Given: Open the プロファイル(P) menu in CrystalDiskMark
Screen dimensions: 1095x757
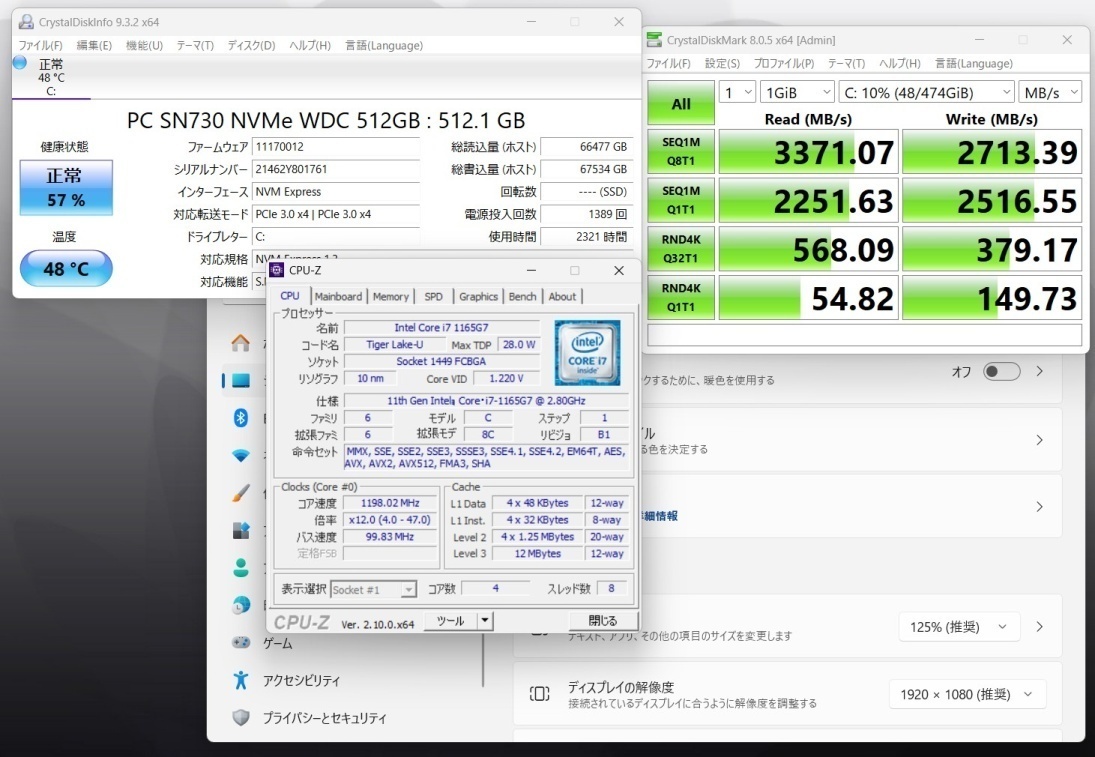Looking at the screenshot, I should coord(784,64).
